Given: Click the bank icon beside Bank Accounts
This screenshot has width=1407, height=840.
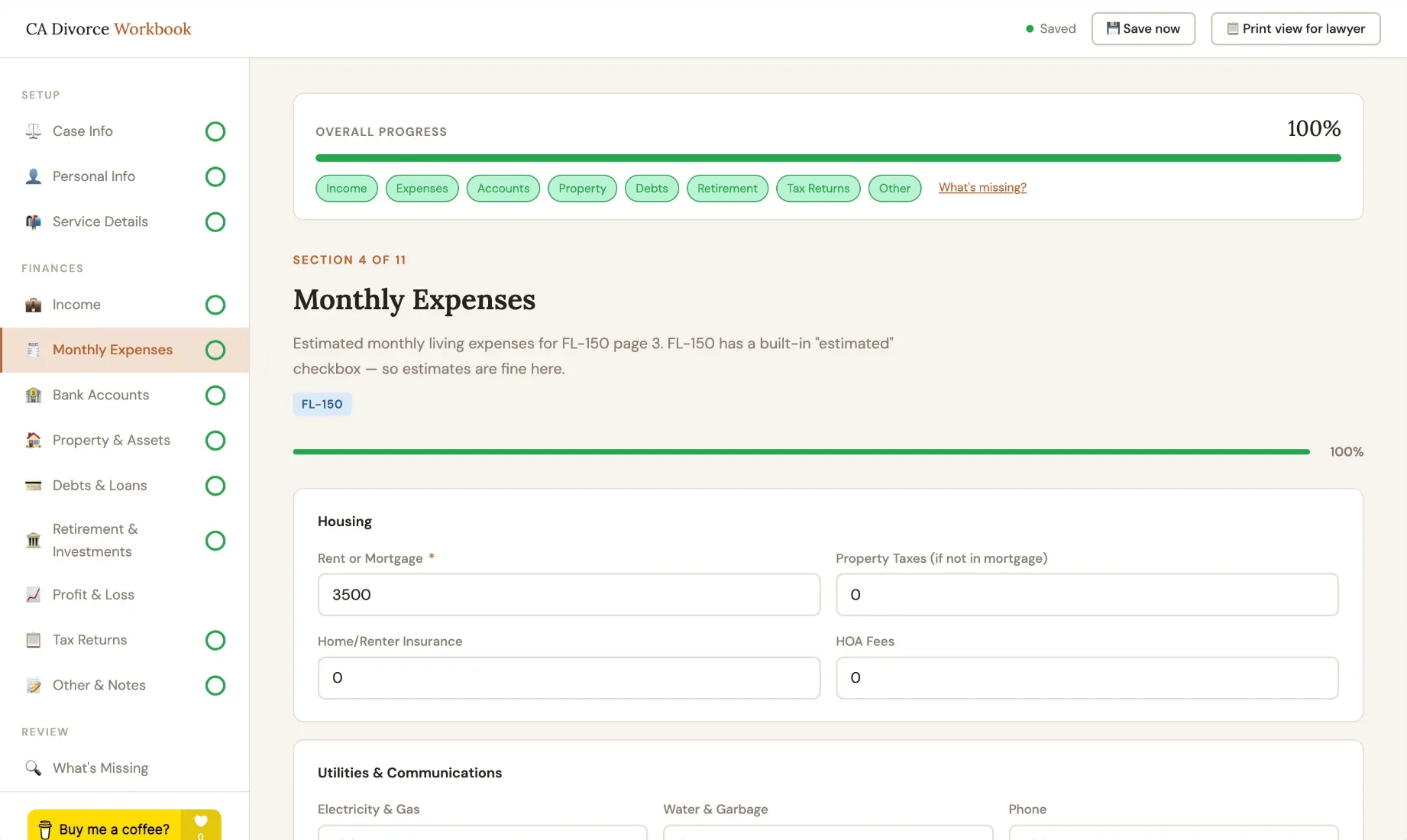Looking at the screenshot, I should tap(34, 395).
